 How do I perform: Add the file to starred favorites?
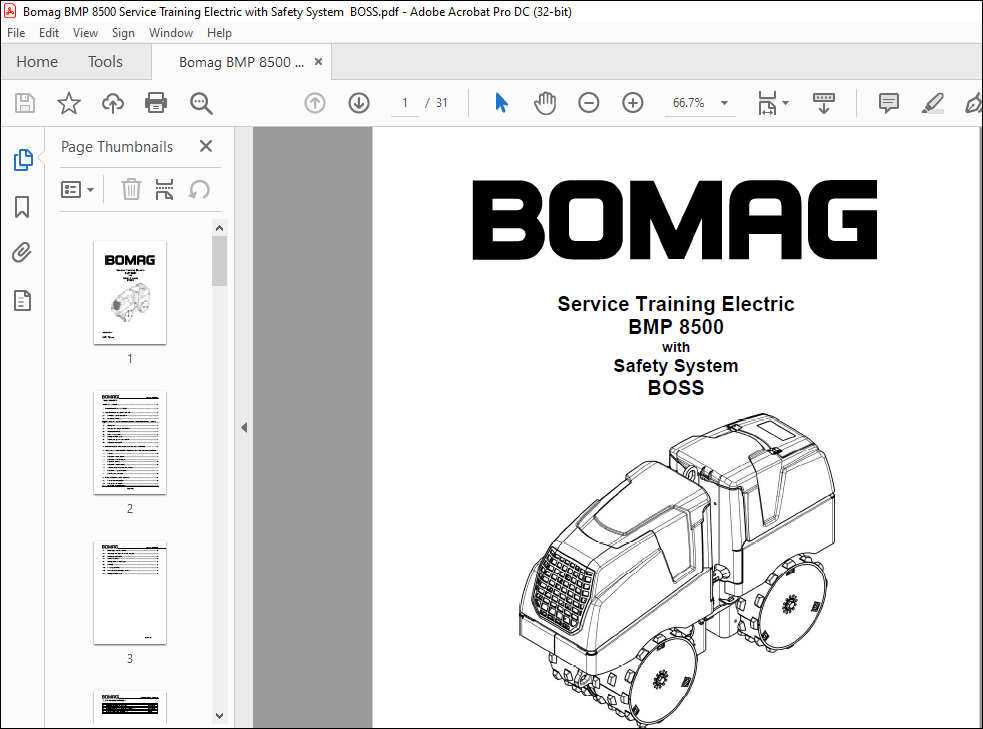tap(69, 103)
